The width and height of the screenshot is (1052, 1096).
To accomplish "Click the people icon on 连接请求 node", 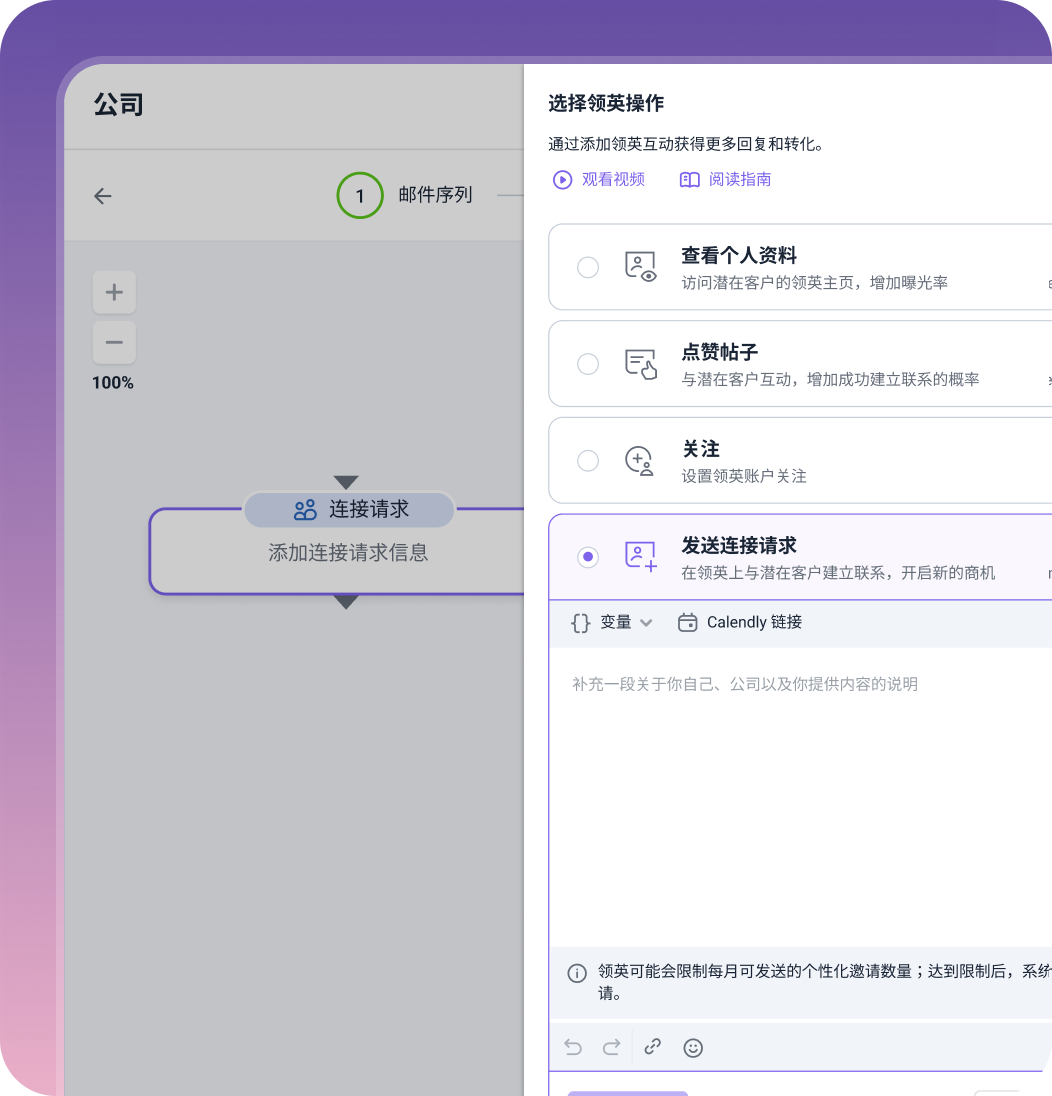I will click(x=305, y=510).
